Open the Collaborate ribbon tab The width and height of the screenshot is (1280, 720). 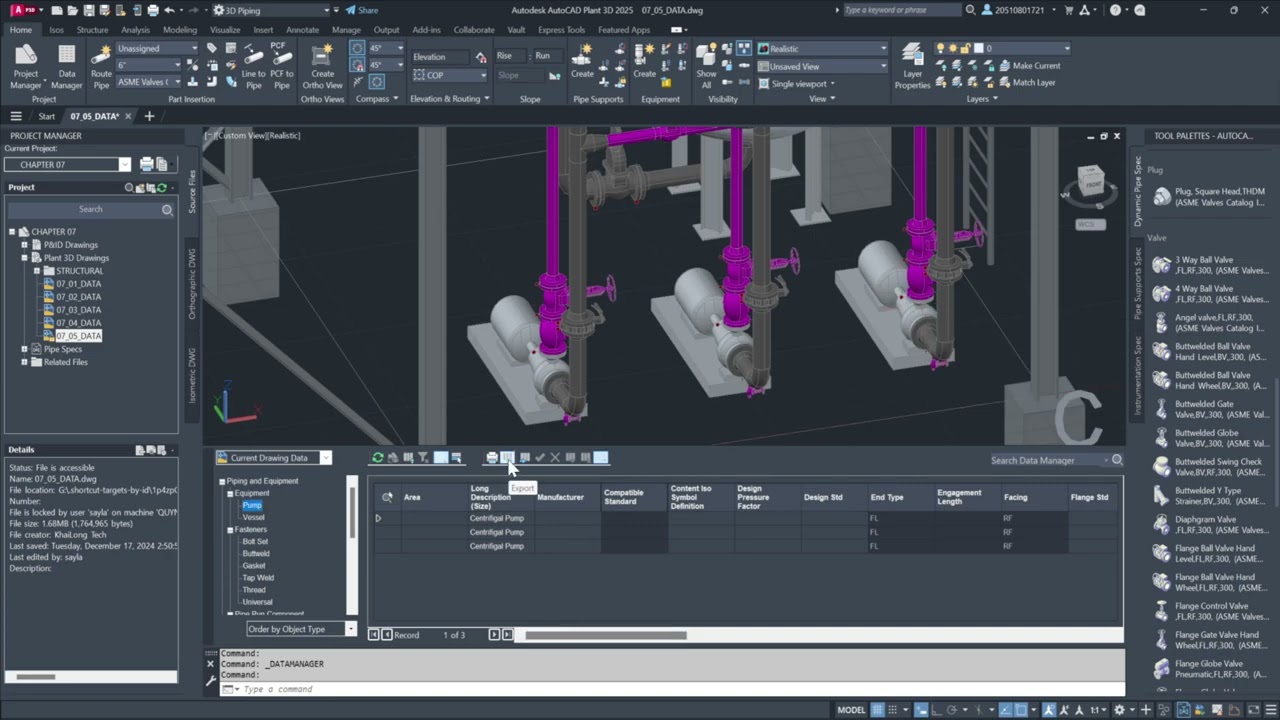474,30
